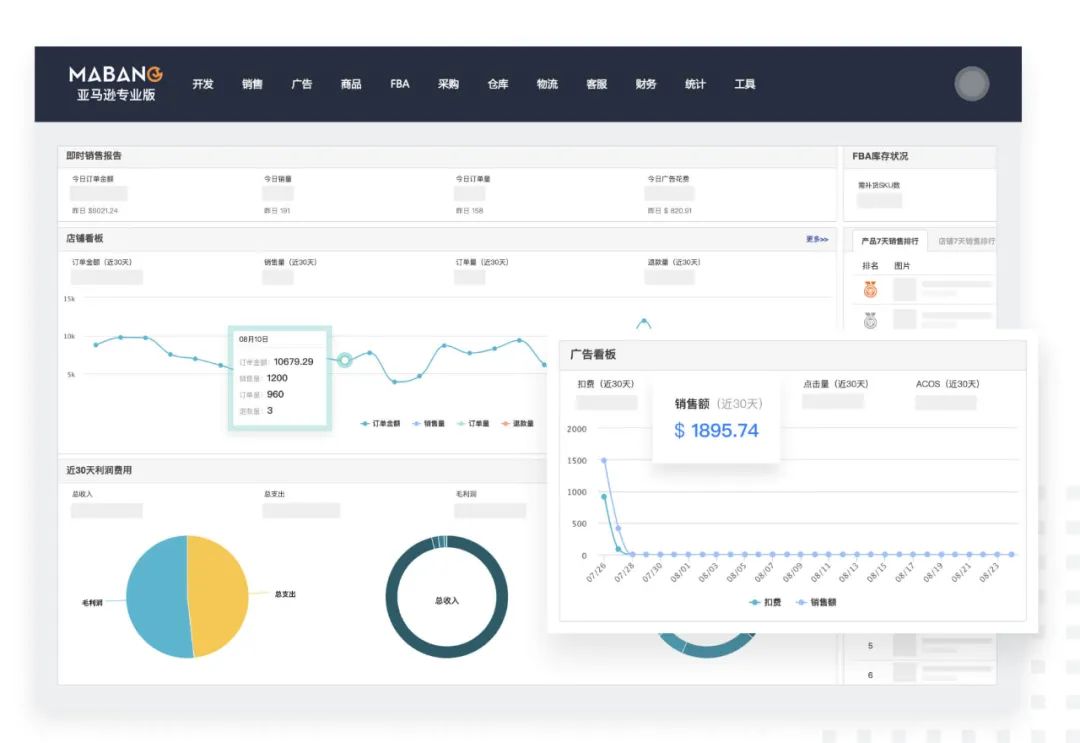The height and width of the screenshot is (743, 1080).
Task: Open the 销售 menu in navigation
Action: click(x=252, y=84)
